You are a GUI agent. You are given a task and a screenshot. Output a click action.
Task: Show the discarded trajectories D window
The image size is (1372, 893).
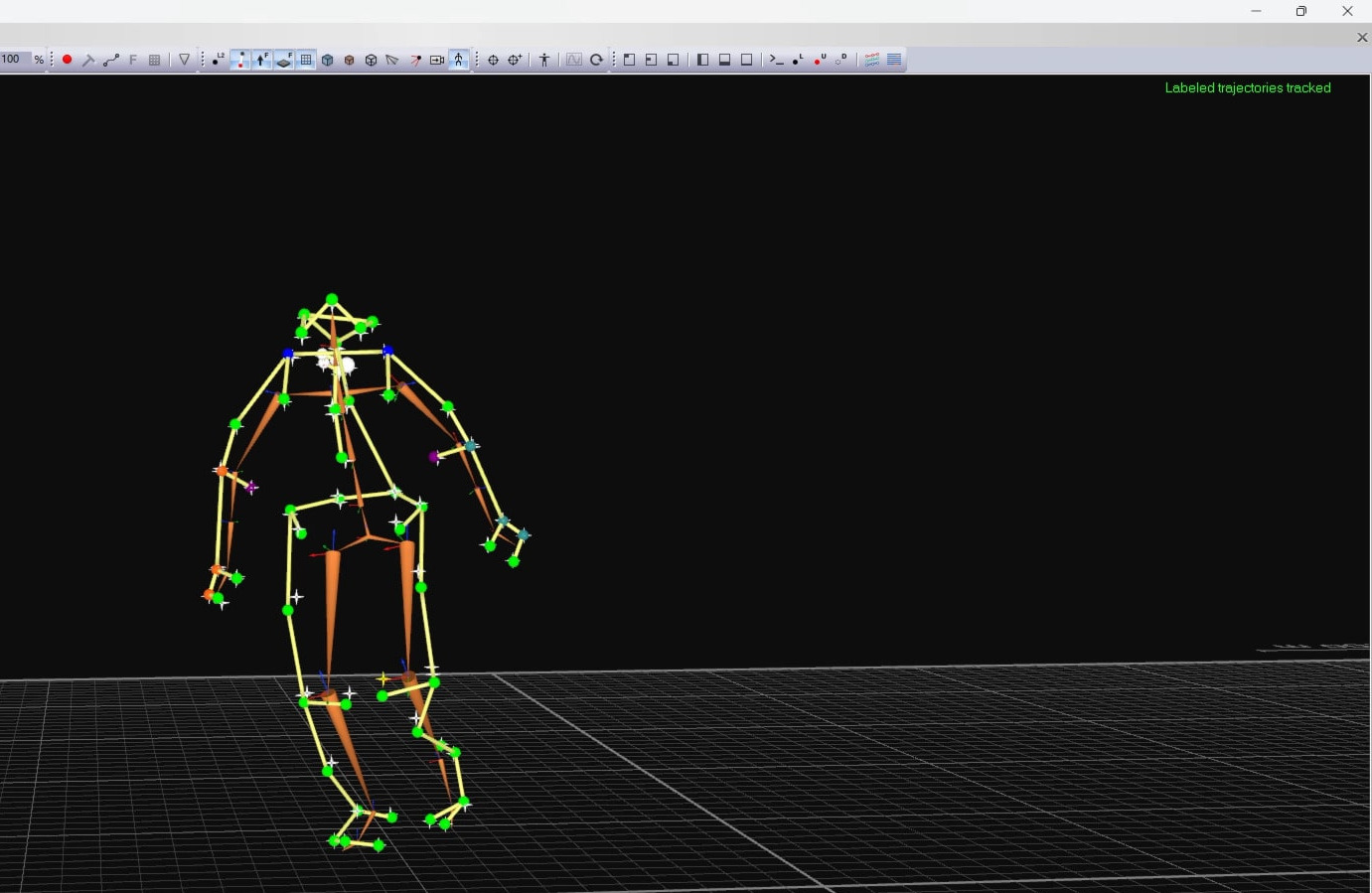point(841,60)
